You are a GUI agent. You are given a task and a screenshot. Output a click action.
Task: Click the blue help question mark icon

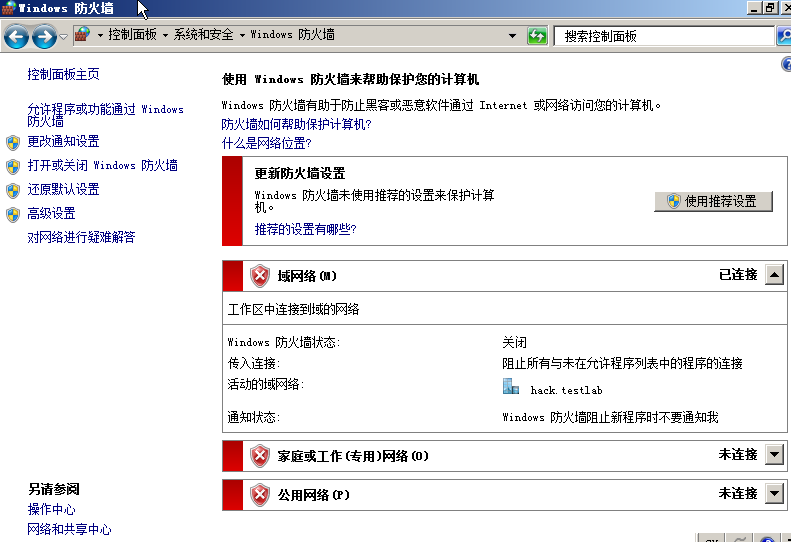(785, 64)
